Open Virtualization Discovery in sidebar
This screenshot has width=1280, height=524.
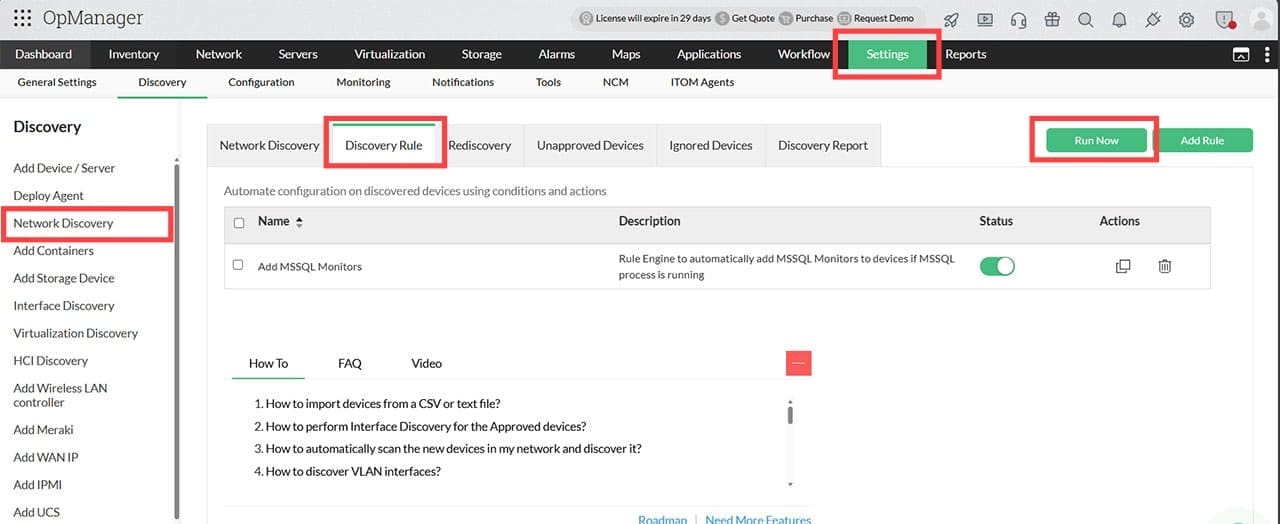click(x=76, y=333)
